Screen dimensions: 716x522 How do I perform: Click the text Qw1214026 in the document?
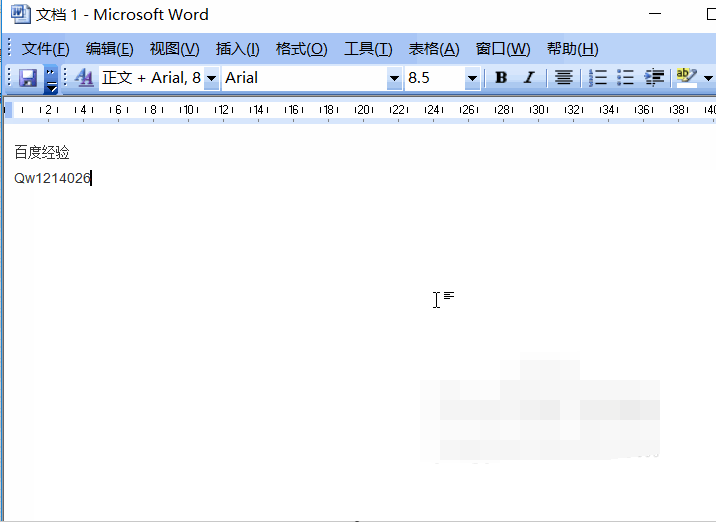tap(52, 178)
